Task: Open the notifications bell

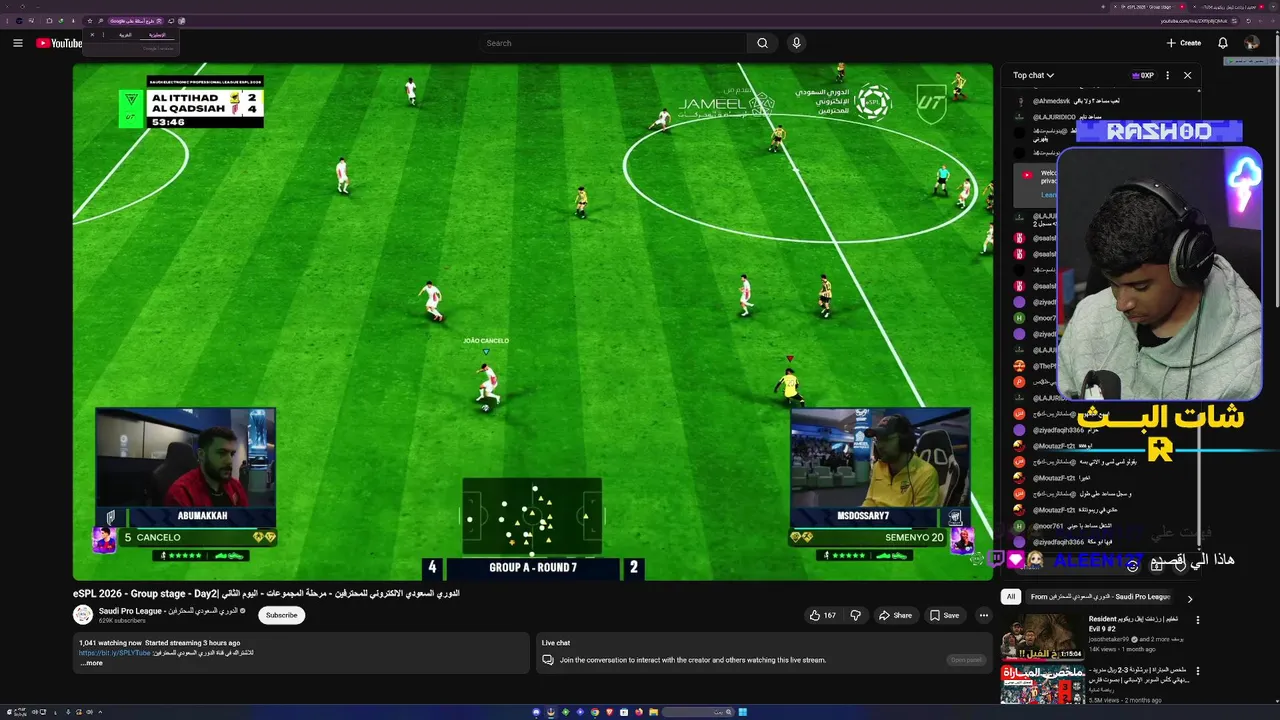Action: coord(1222,43)
